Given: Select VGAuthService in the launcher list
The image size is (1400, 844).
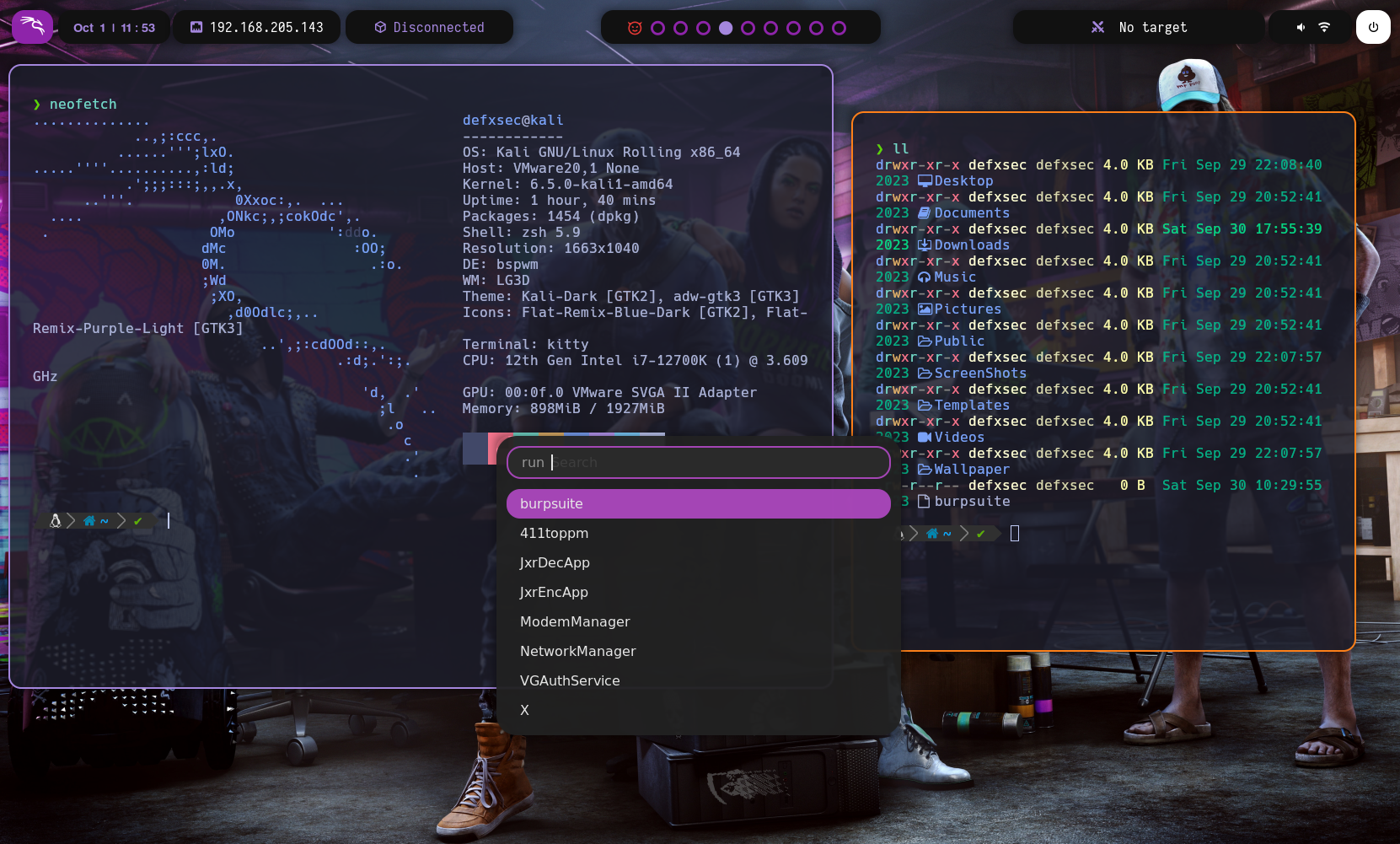Looking at the screenshot, I should (698, 680).
